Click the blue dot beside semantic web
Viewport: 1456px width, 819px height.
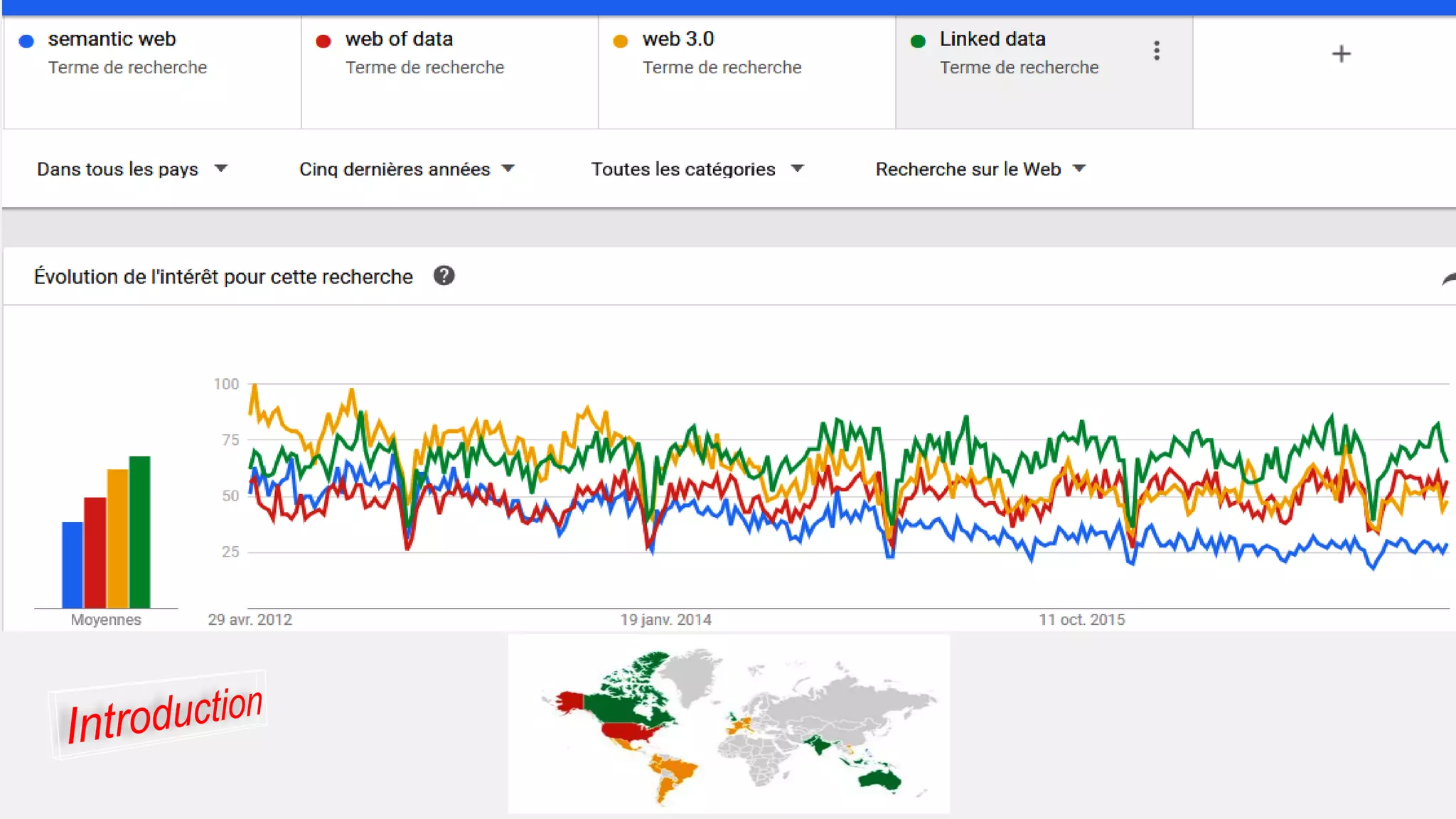[x=26, y=41]
